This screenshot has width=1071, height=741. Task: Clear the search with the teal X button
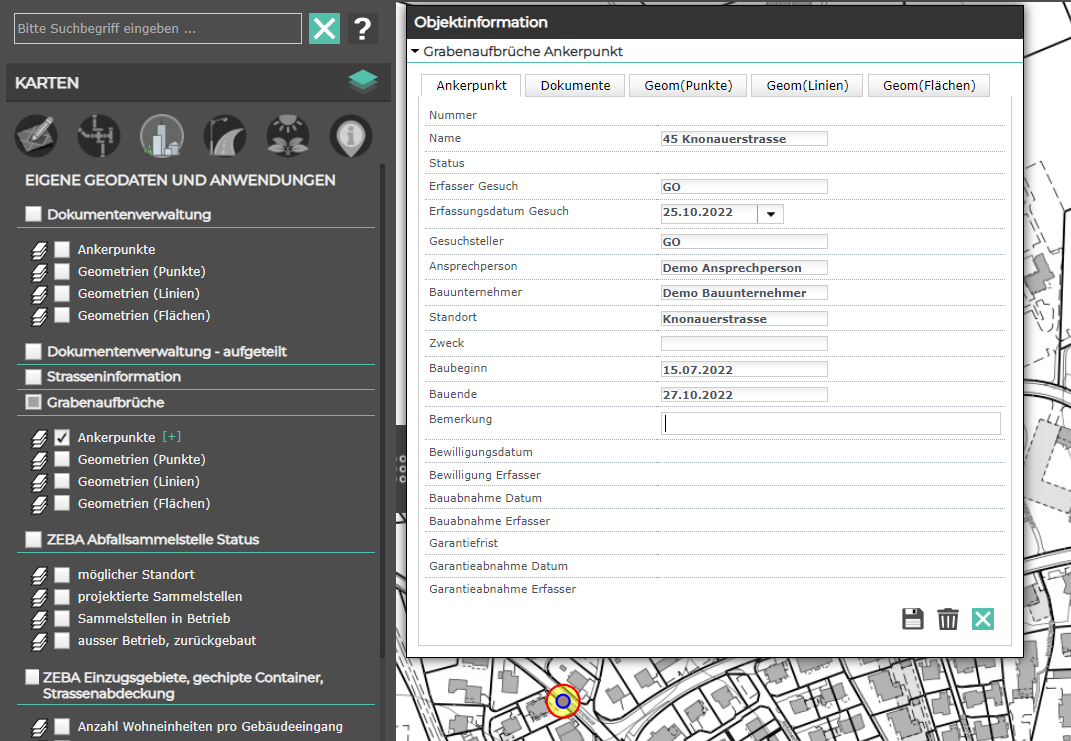(x=324, y=28)
